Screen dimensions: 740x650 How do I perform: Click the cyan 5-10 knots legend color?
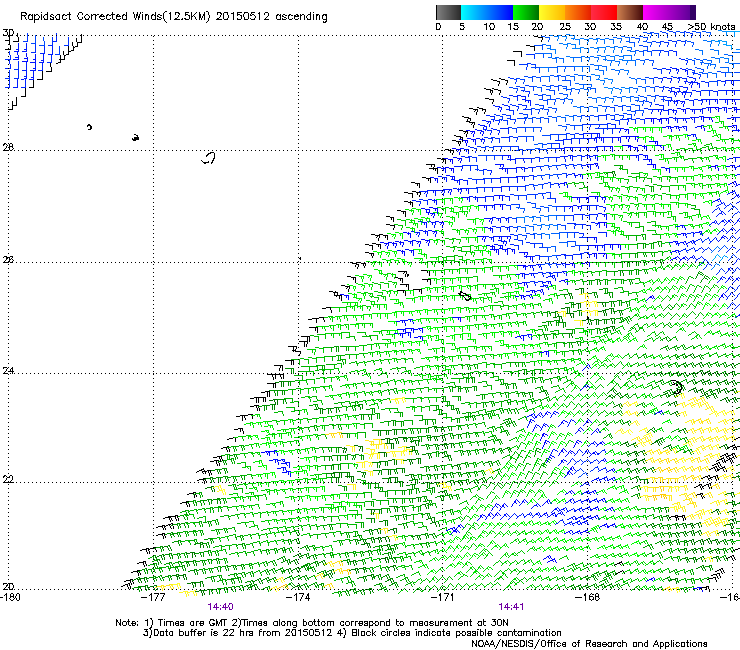pyautogui.click(x=474, y=12)
